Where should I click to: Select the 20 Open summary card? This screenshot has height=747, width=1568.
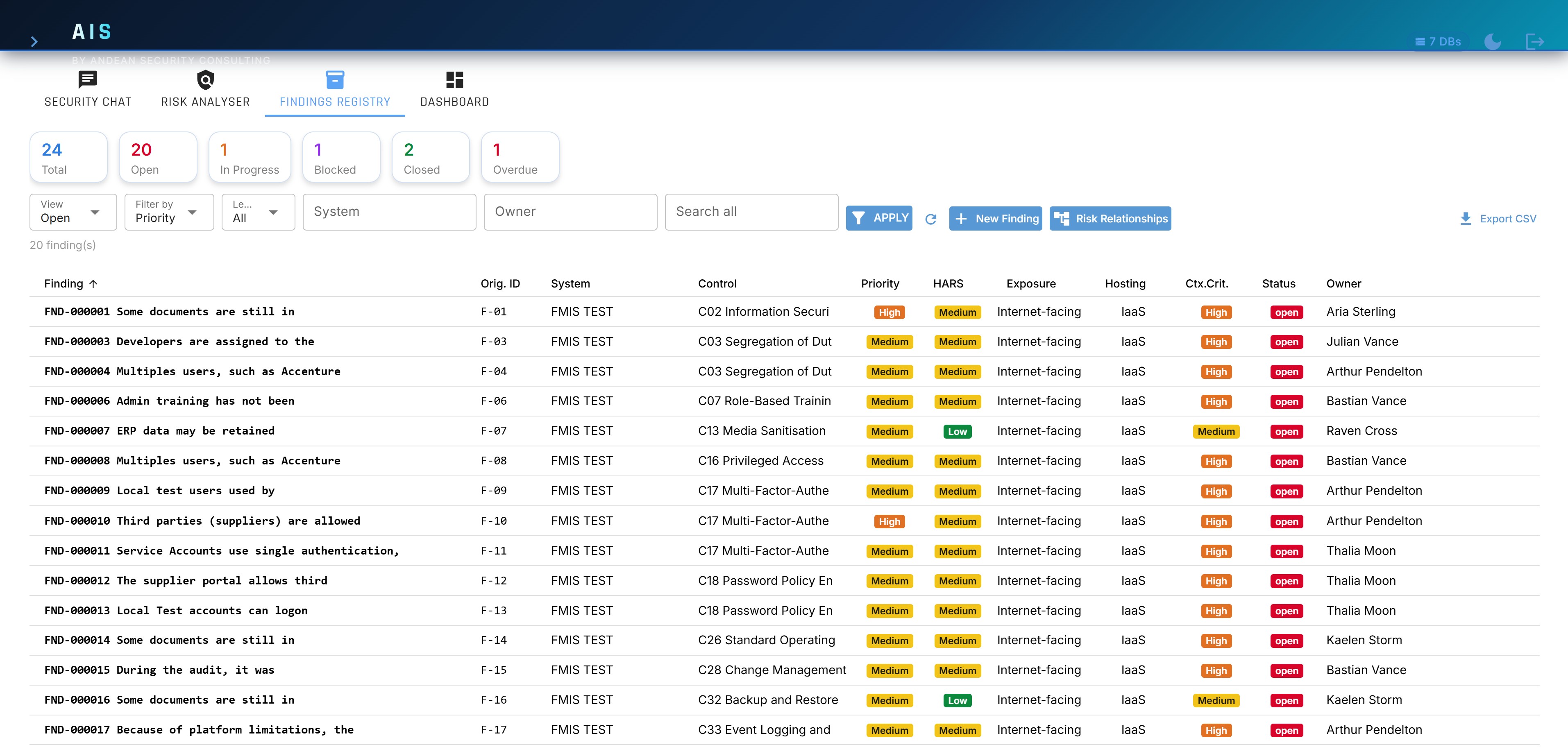[x=158, y=158]
